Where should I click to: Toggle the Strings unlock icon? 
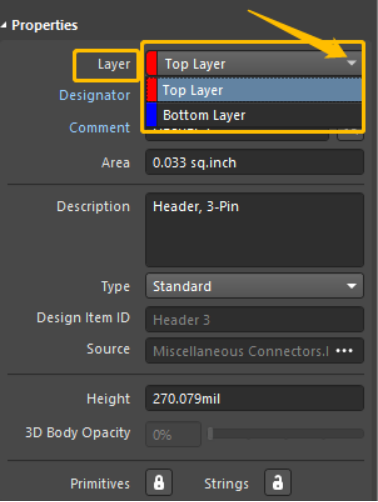click(x=278, y=483)
